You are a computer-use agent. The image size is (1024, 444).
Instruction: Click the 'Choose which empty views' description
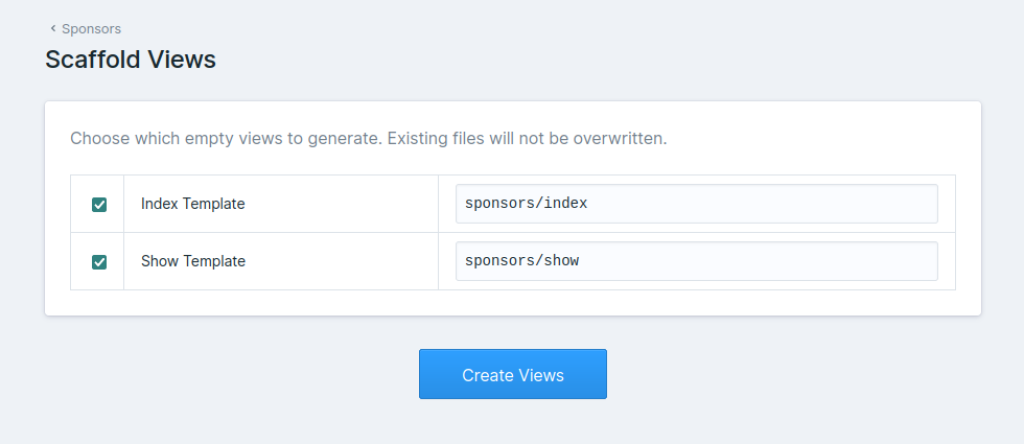[x=368, y=138]
